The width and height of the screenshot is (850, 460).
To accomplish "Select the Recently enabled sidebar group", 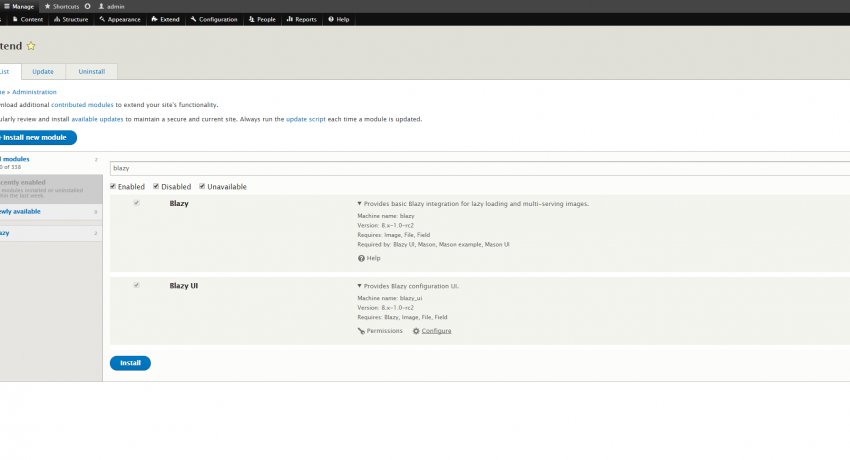I will click(50, 189).
